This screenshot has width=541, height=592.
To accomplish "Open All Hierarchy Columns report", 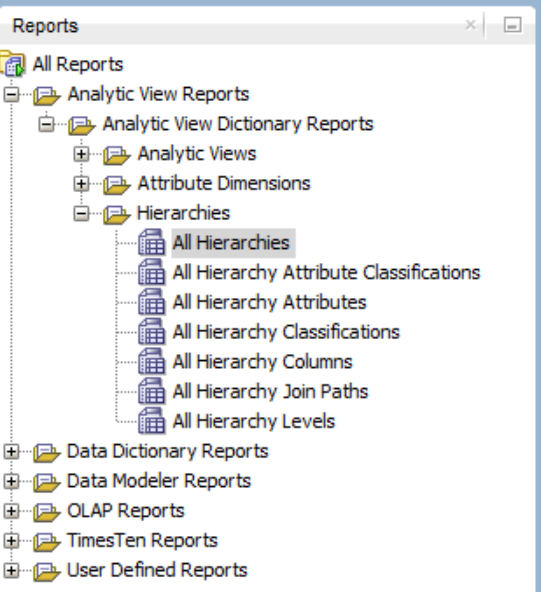I will (262, 362).
